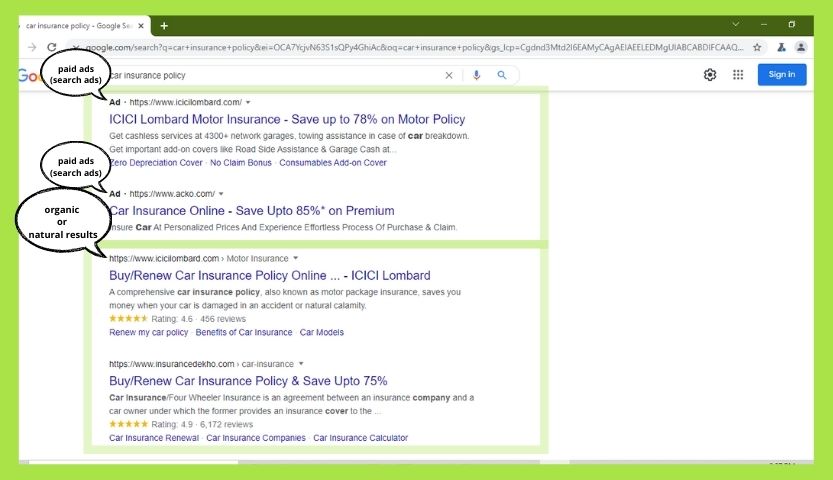Click the Sign in button
Screen dimensions: 833x480
pyautogui.click(x=782, y=74)
